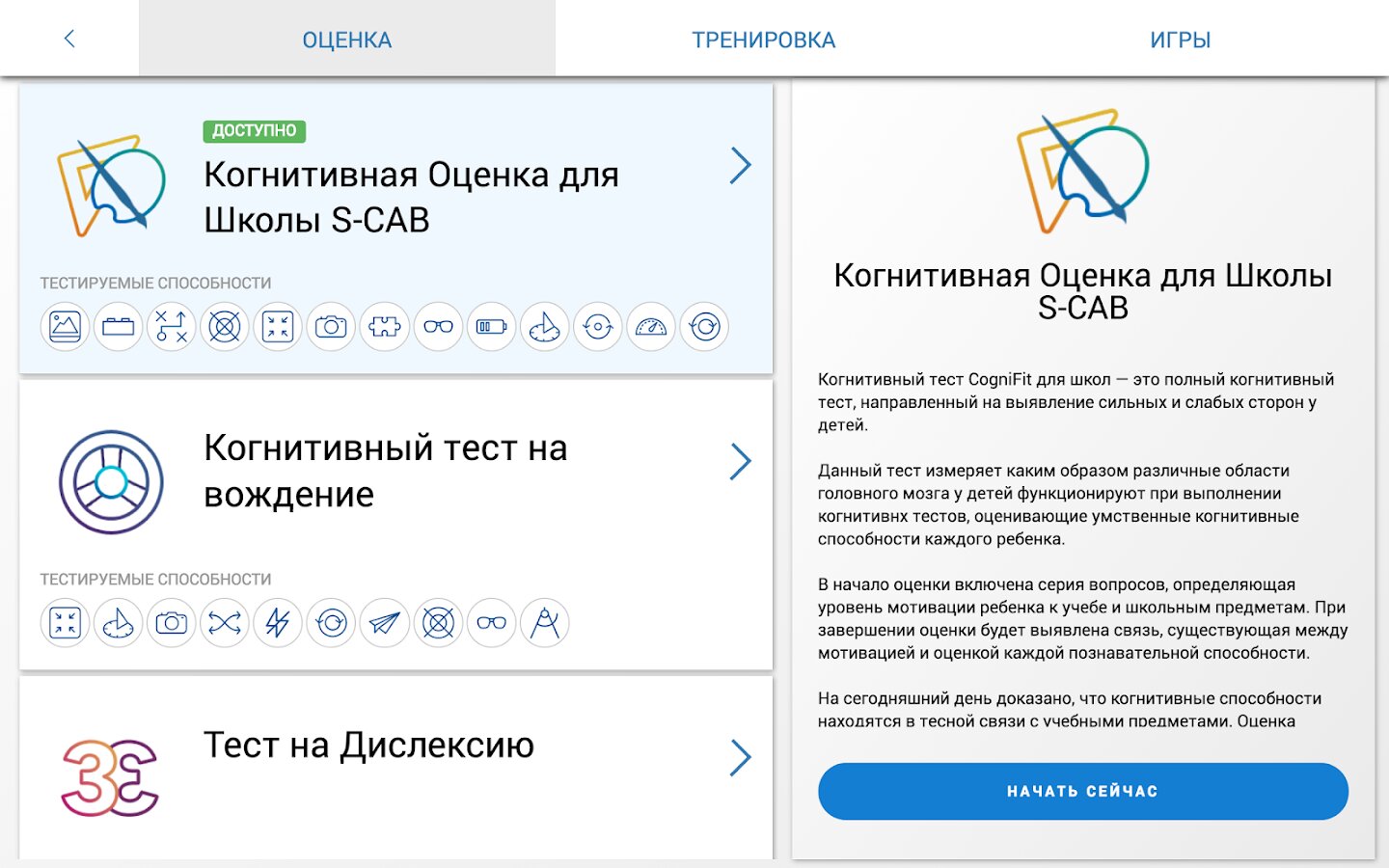Switch to the ОЦЕНКА tab
Viewport: 1389px width, 868px height.
click(x=347, y=40)
